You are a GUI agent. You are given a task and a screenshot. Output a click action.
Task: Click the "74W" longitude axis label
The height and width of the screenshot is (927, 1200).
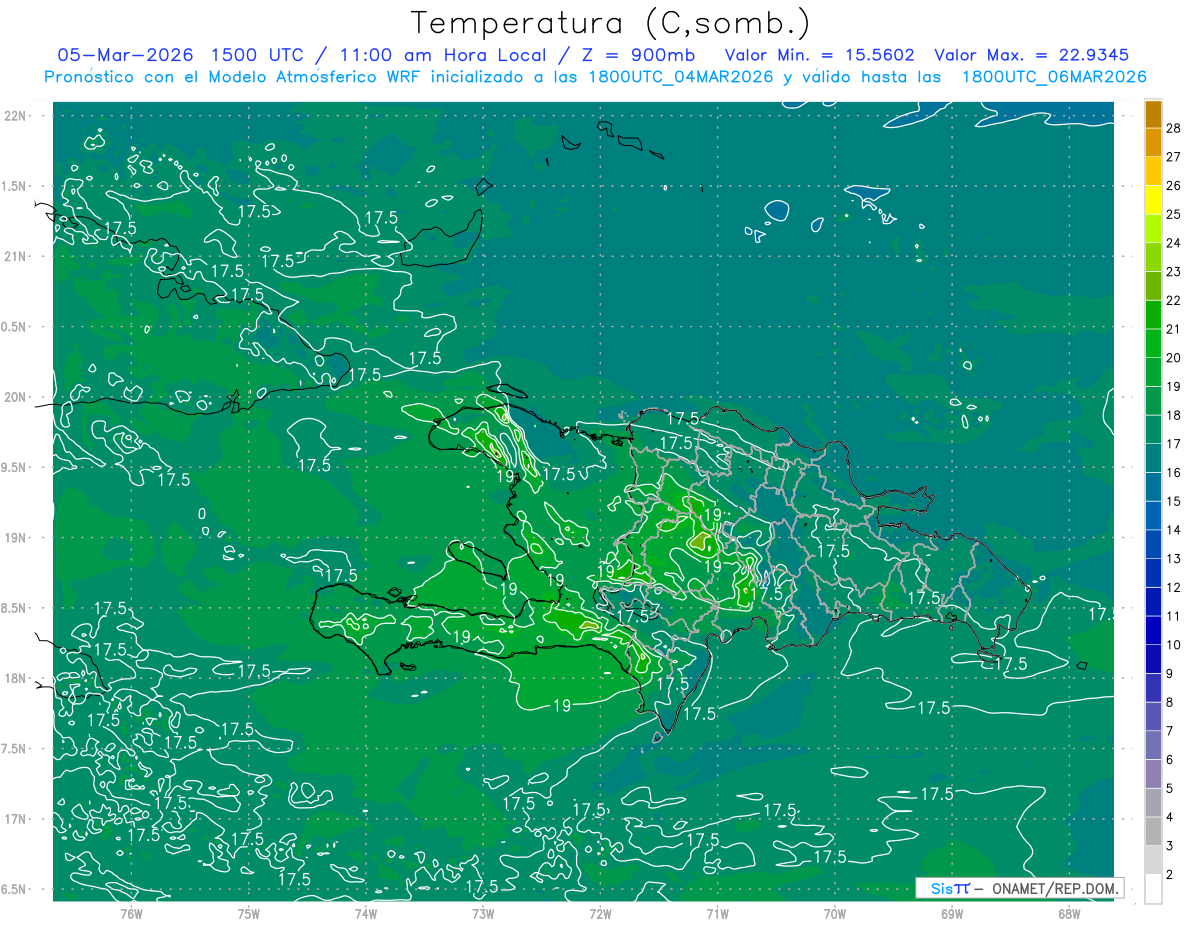coord(366,913)
